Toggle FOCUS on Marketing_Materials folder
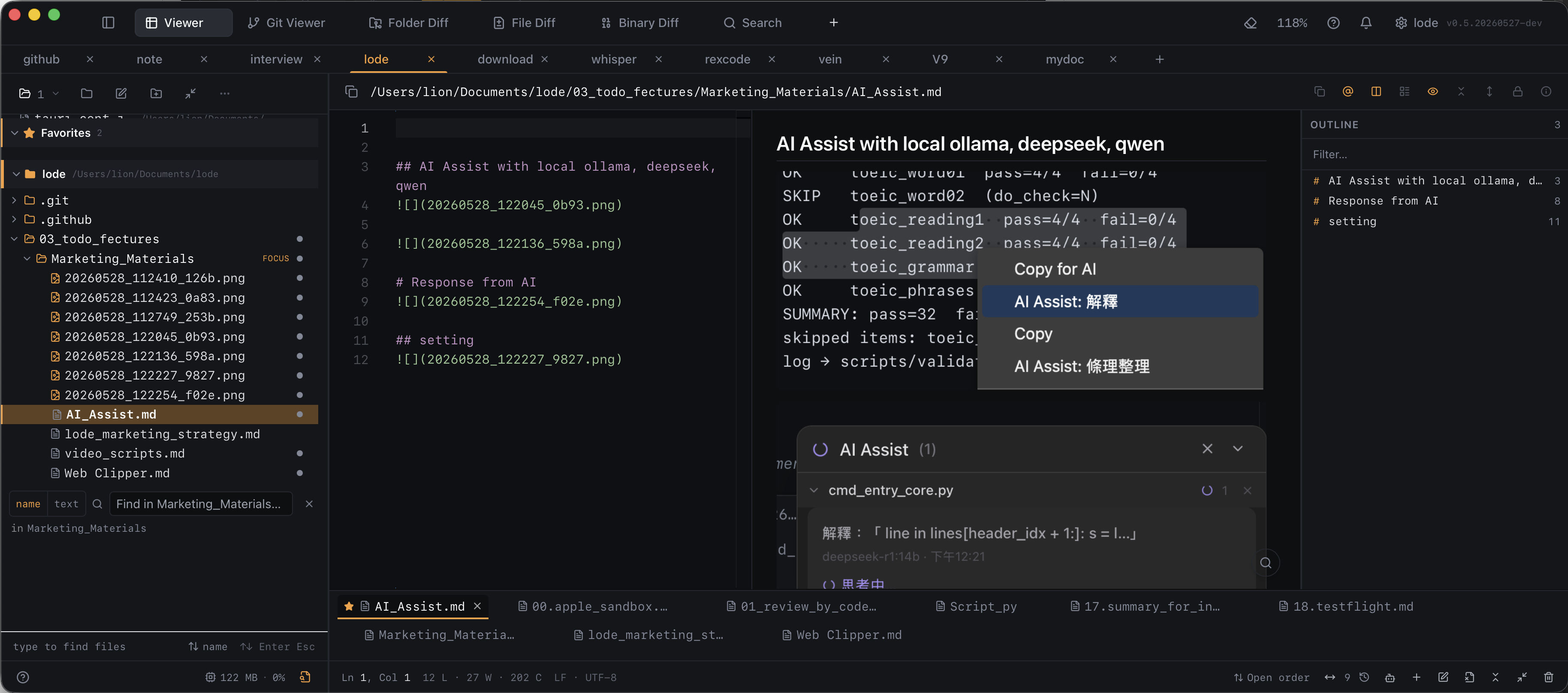 (x=276, y=259)
